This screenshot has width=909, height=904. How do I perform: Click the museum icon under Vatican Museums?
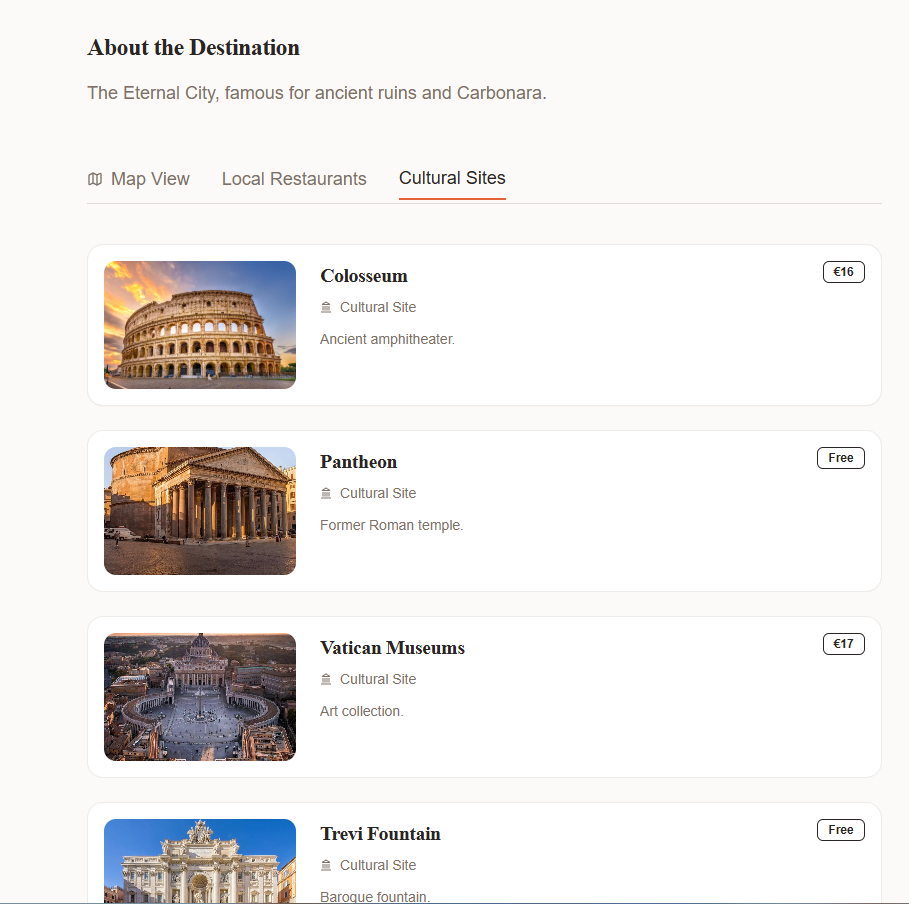click(x=326, y=680)
